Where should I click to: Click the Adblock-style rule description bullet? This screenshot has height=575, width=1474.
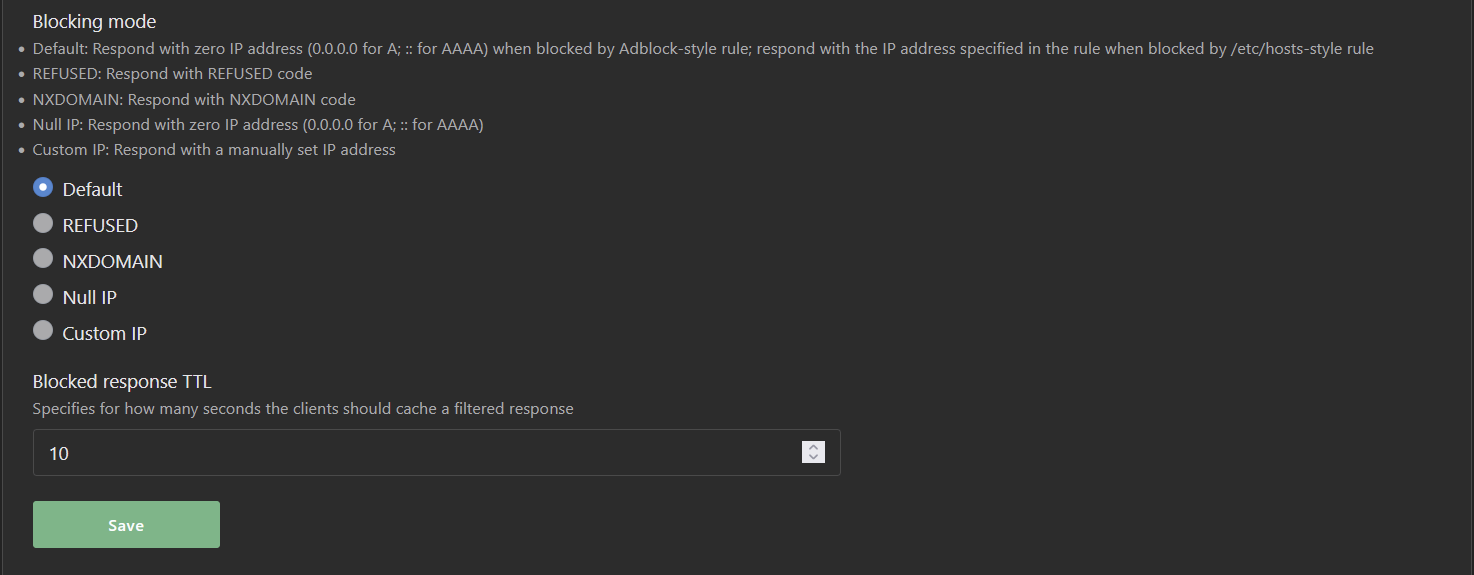[x=703, y=48]
